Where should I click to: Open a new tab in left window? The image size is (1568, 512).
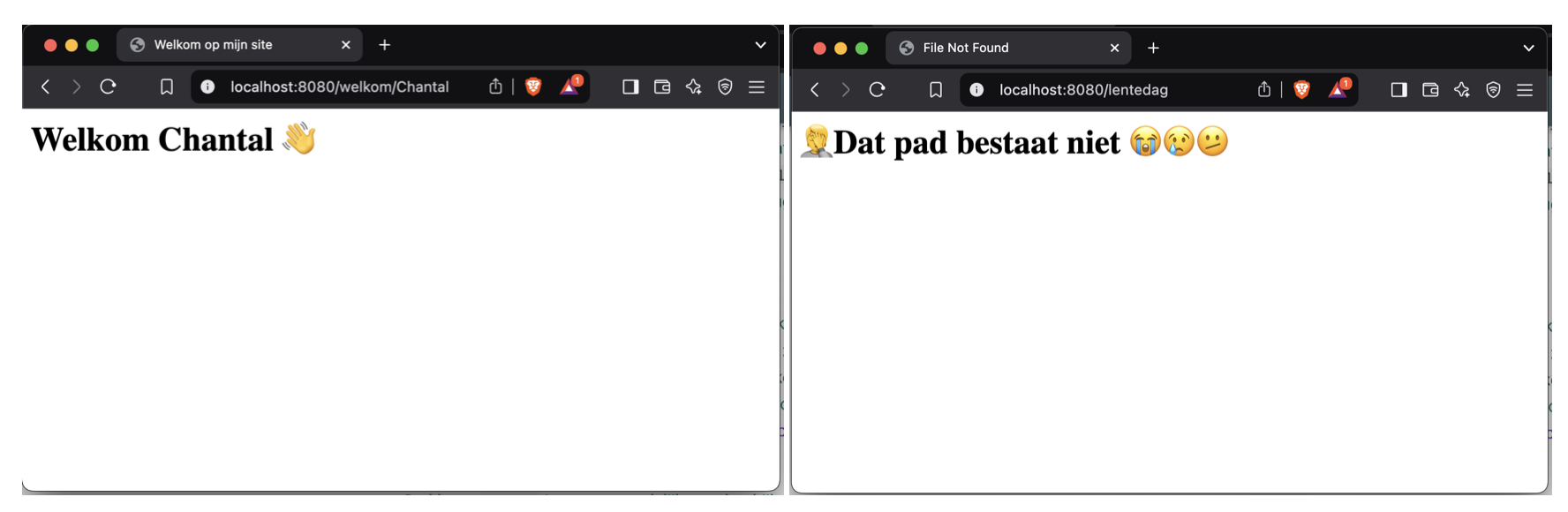point(385,45)
